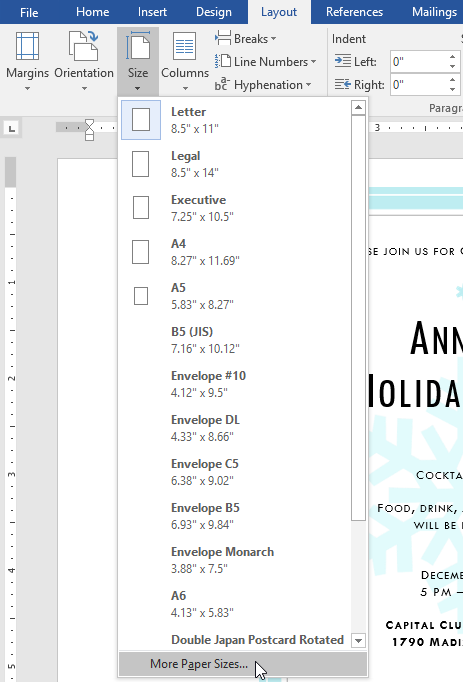This screenshot has height=682, width=463.
Task: Click the Indent Right icon
Action: [x=343, y=84]
